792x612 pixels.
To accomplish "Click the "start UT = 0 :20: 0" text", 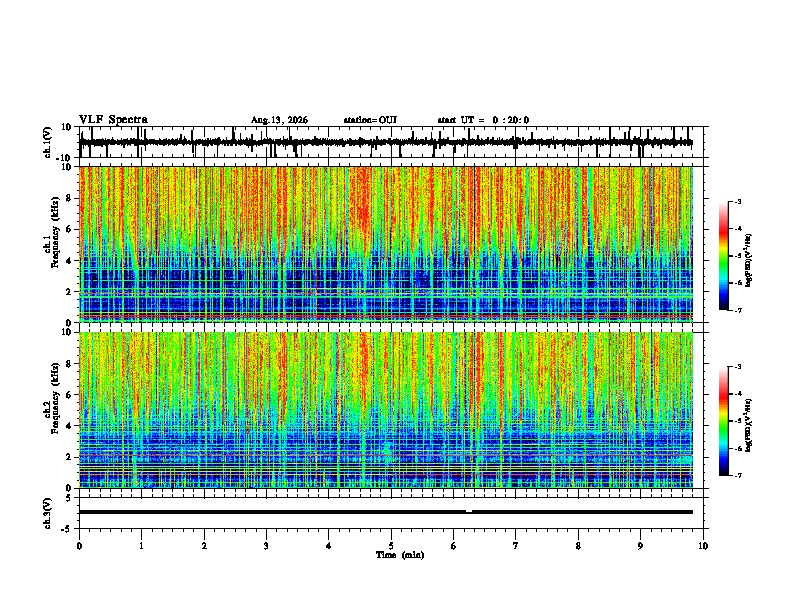I will [483, 120].
